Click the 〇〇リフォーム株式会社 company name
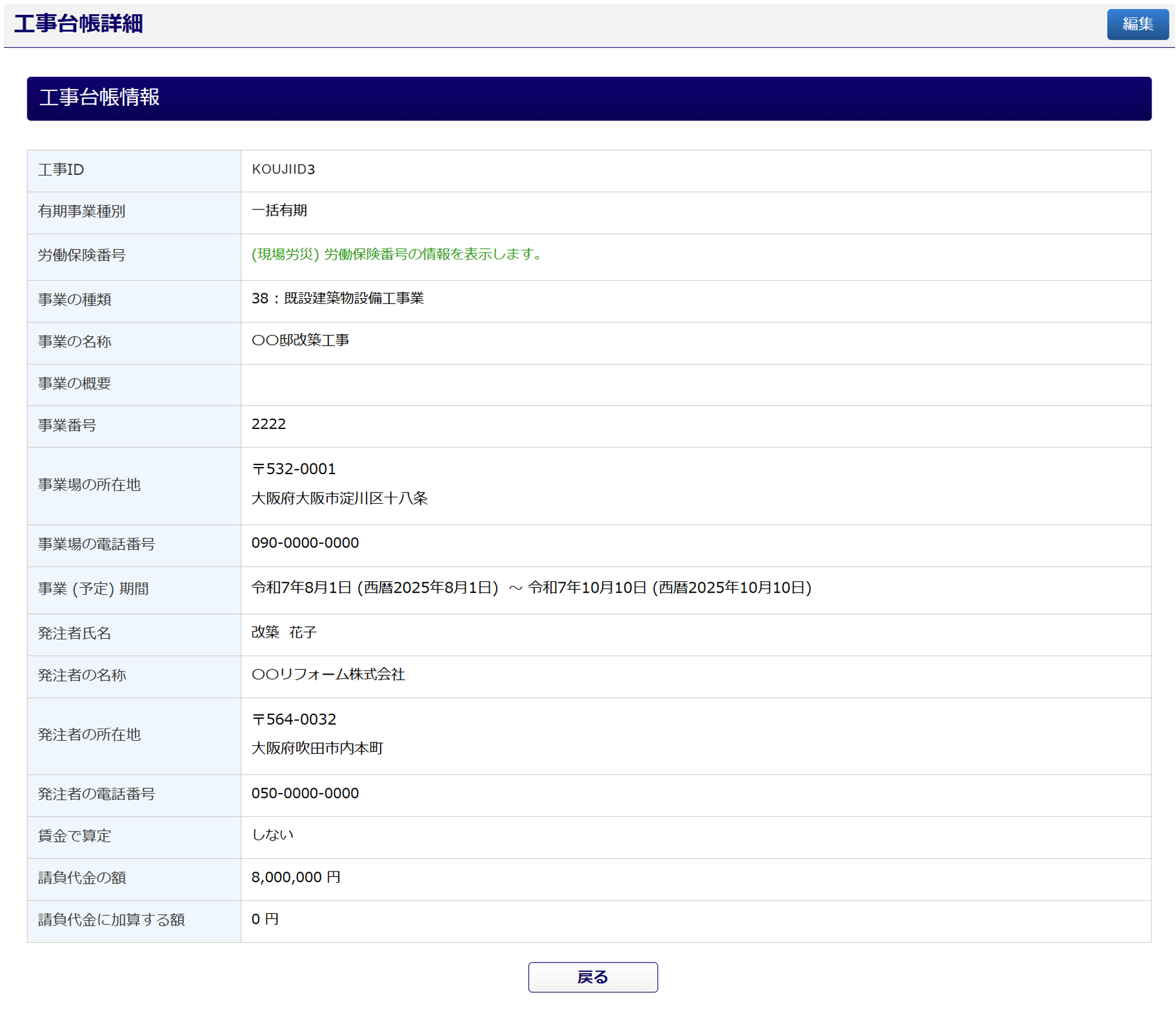 328,675
